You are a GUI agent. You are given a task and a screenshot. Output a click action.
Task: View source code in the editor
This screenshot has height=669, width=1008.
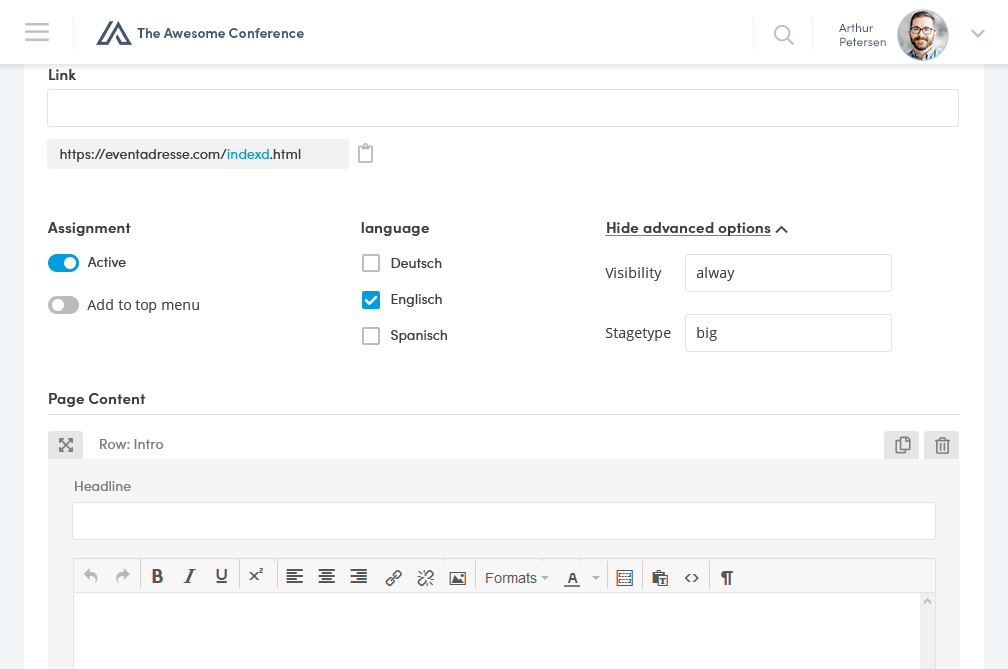(x=692, y=577)
